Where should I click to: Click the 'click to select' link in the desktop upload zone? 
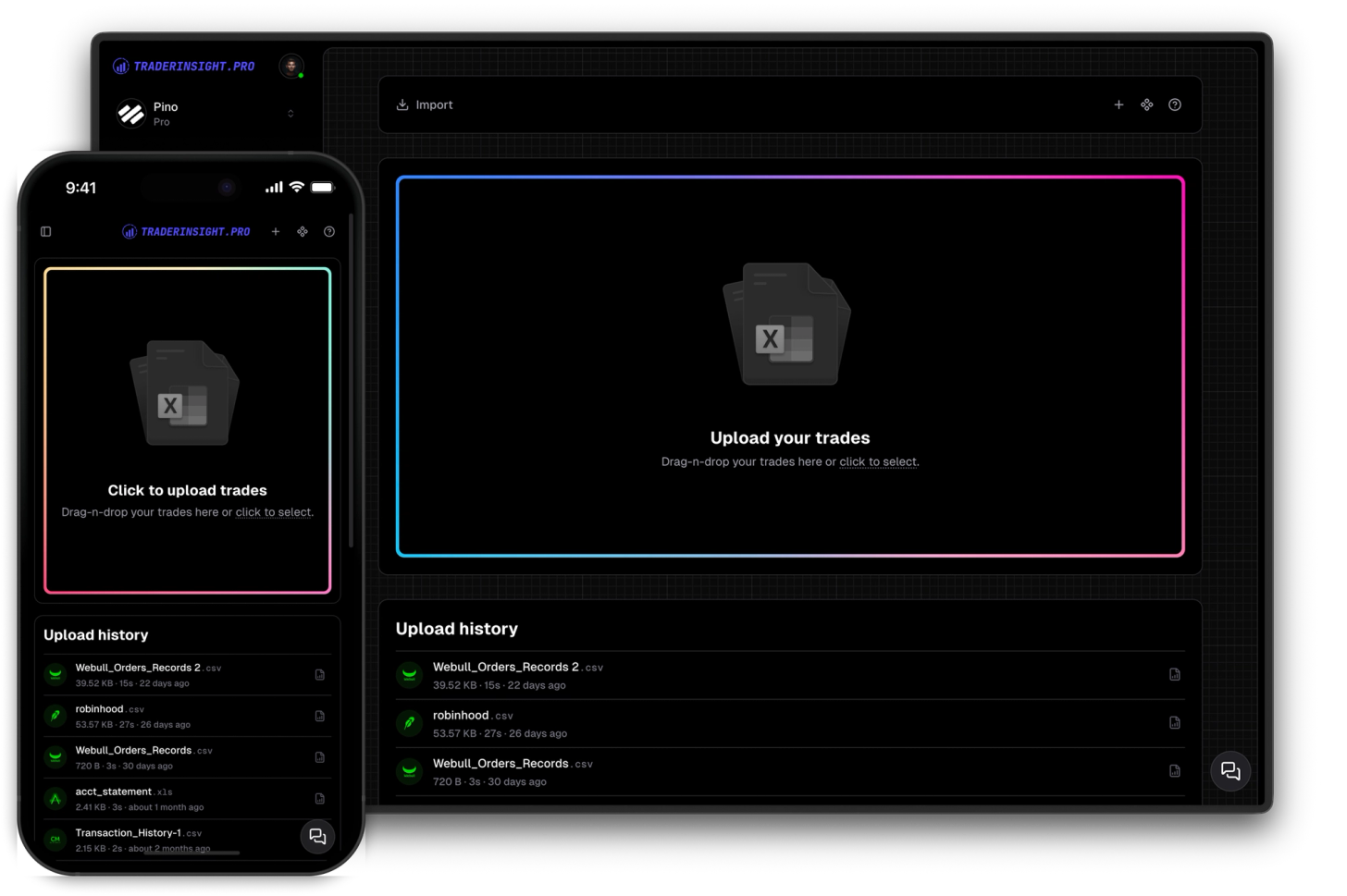pyautogui.click(x=877, y=461)
